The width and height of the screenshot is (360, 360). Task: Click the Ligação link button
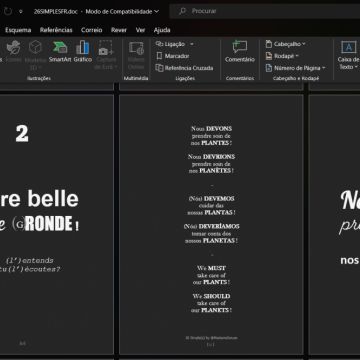pyautogui.click(x=170, y=44)
